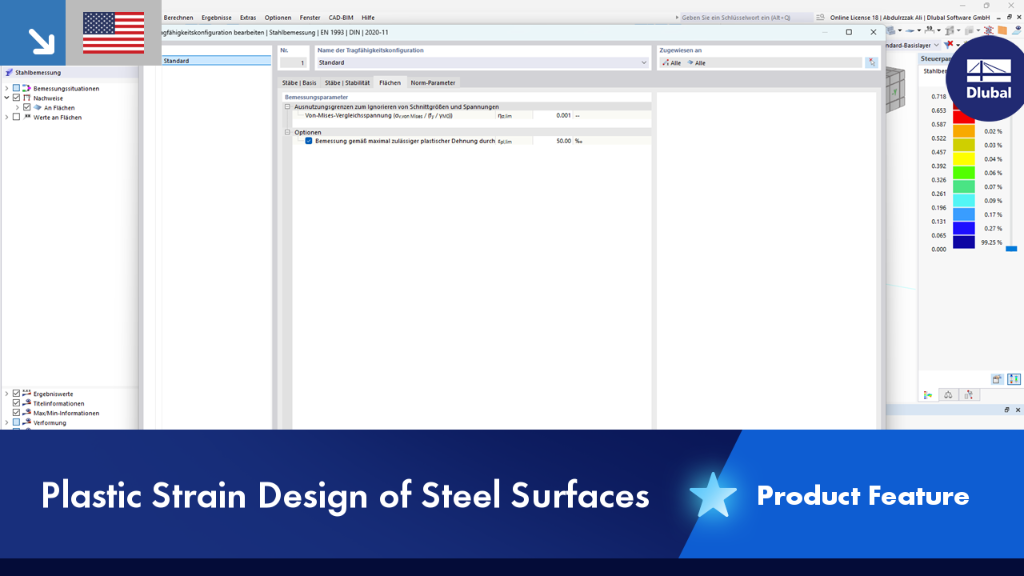The height and width of the screenshot is (576, 1024).
Task: Uncheck Bemessung gemäß maximal zulässiger plastischer Dehnung
Action: [309, 141]
